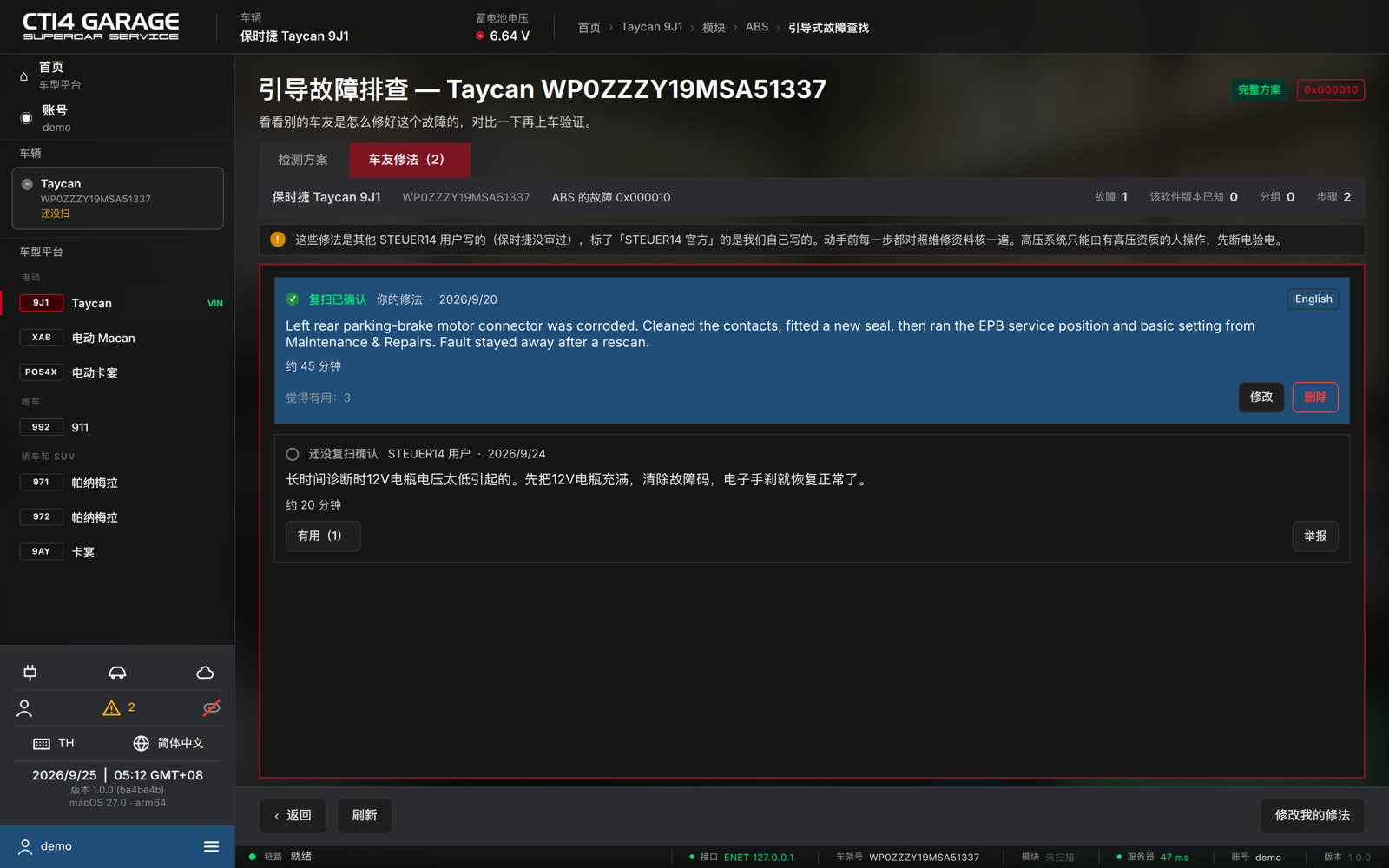
Task: Click the red 0x000010 fault code badge
Action: tap(1330, 89)
